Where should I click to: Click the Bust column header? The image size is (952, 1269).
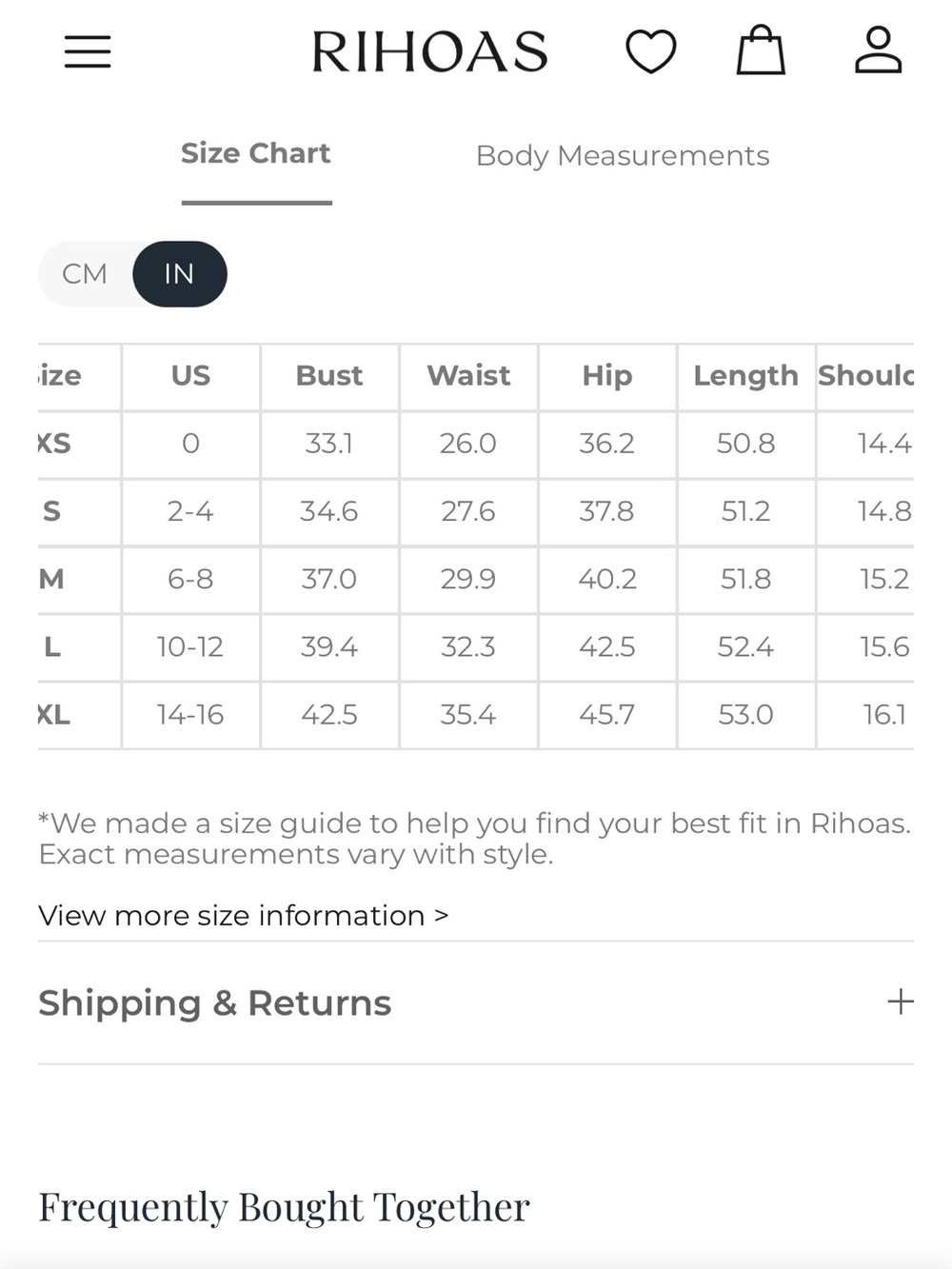[x=329, y=376]
